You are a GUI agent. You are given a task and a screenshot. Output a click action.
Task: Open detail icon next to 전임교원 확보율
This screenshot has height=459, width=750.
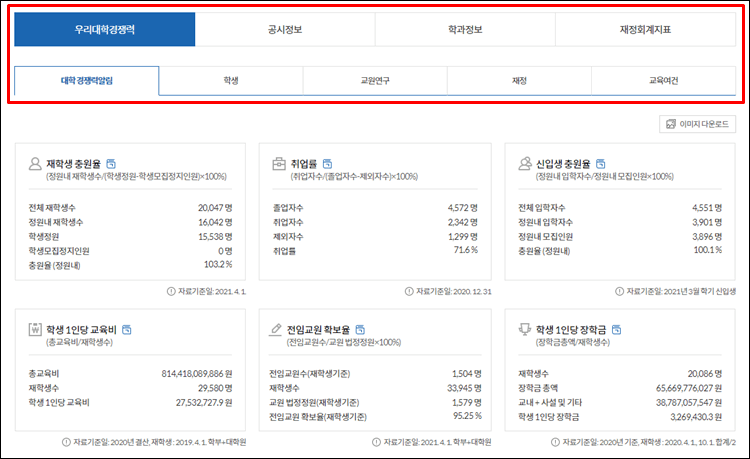click(x=360, y=329)
